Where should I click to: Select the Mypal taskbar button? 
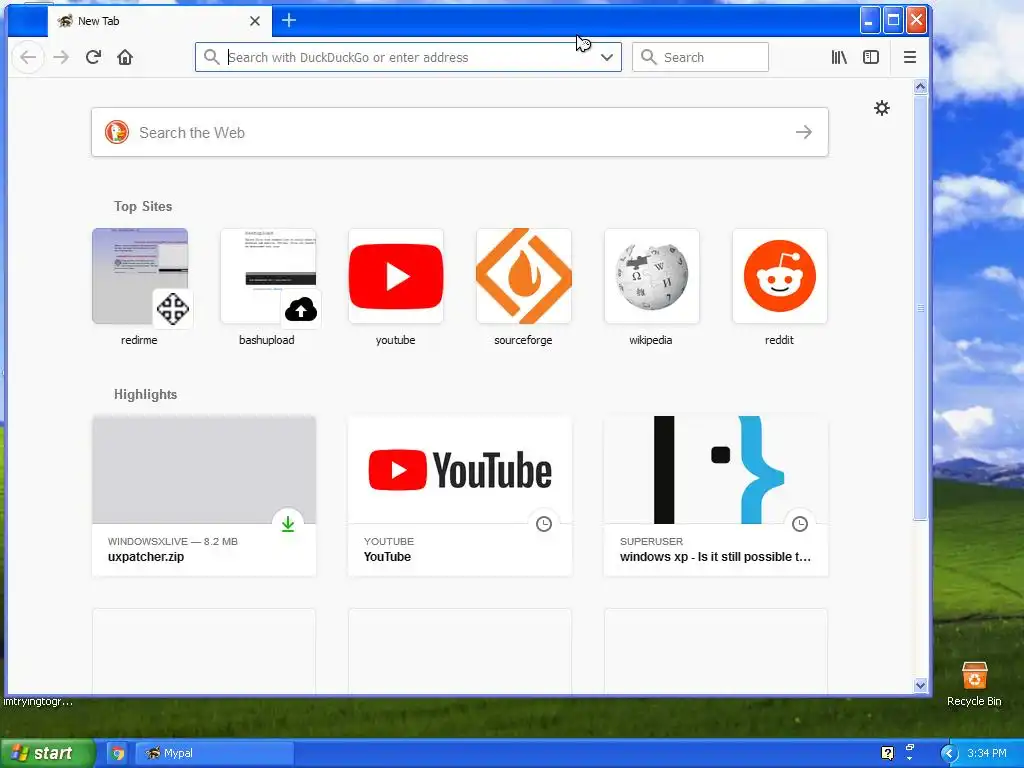[214, 753]
